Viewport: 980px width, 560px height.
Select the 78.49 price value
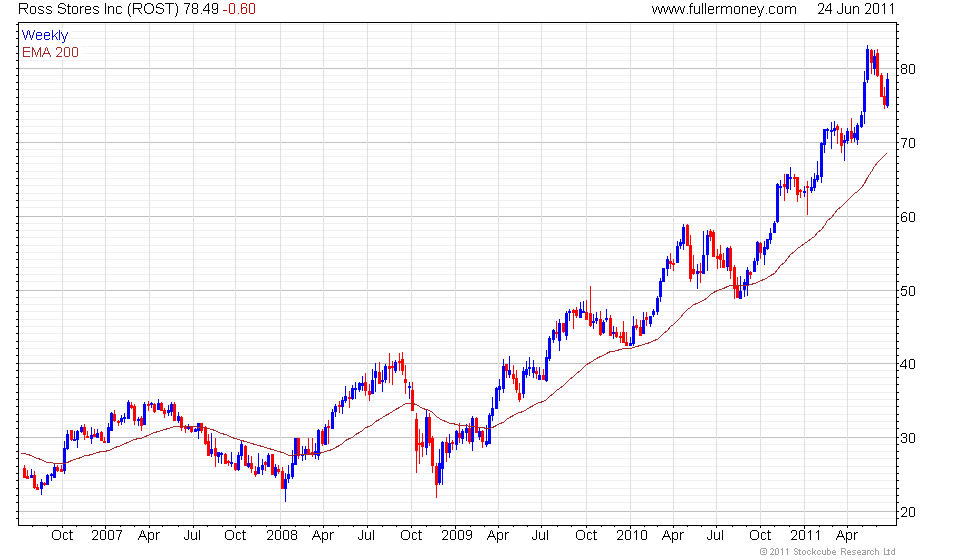(201, 9)
